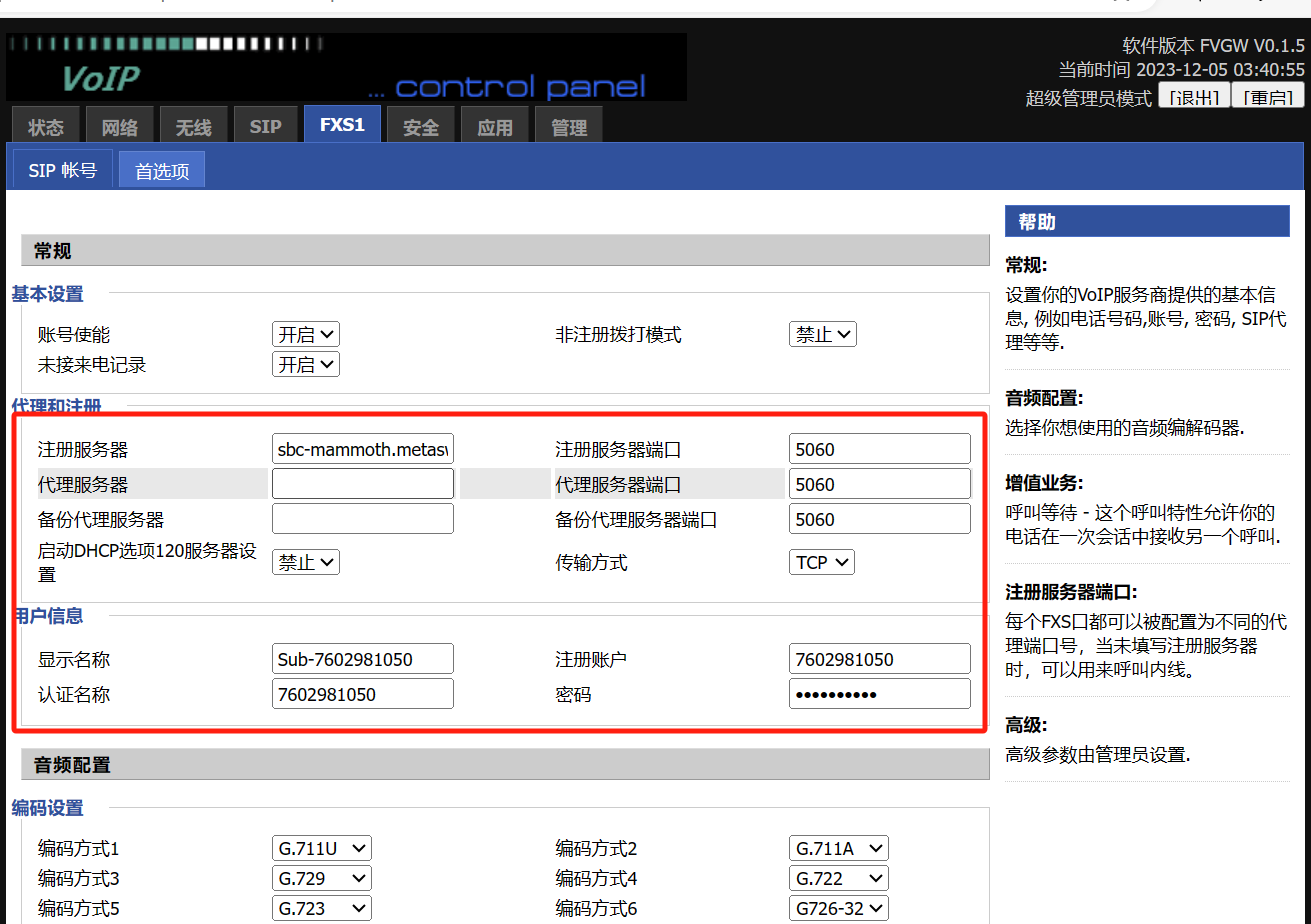Open the 启动DHCP选项120 dropdown

tap(305, 562)
